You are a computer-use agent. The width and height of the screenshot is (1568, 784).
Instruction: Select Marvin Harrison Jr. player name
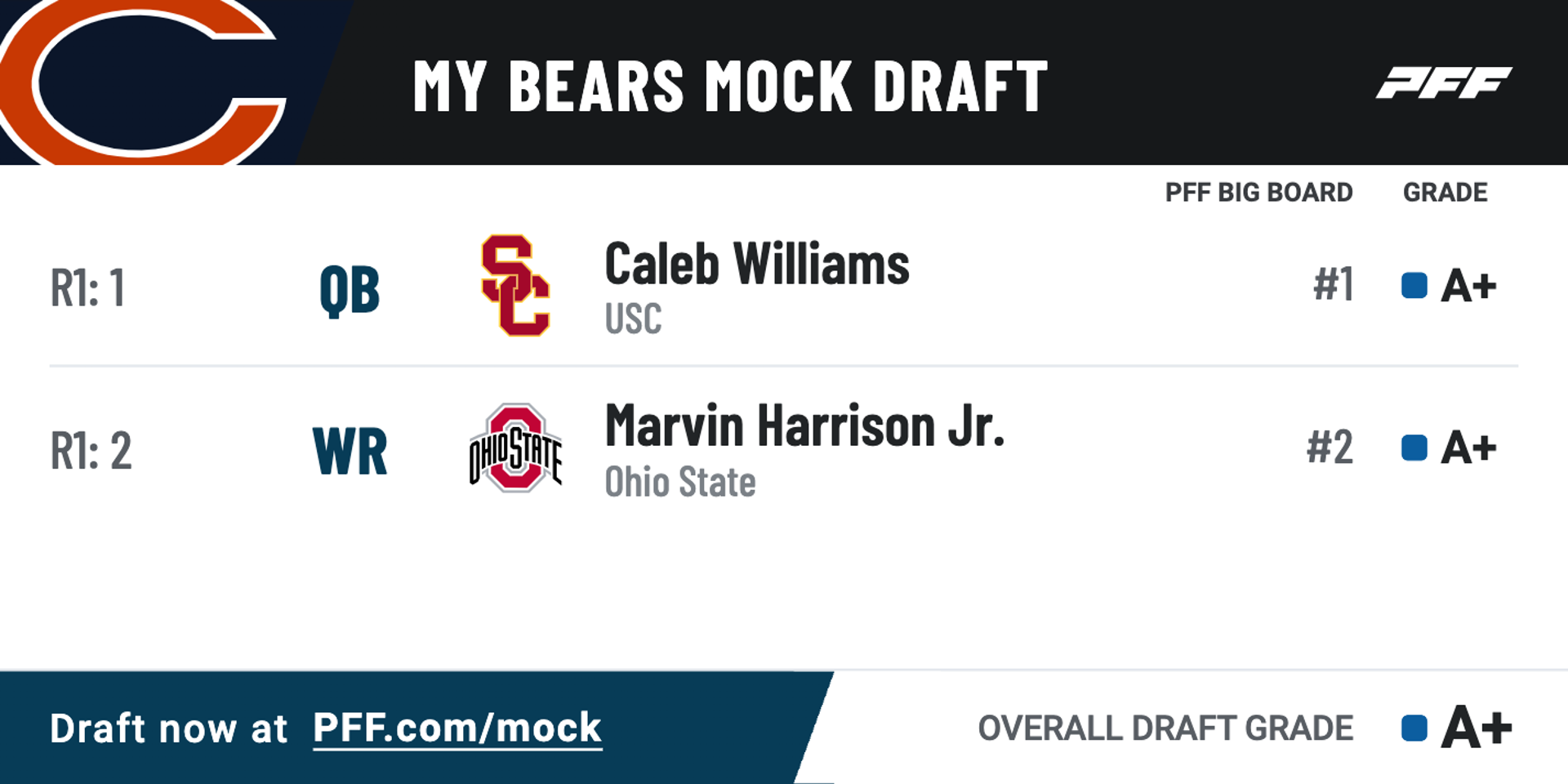(804, 425)
